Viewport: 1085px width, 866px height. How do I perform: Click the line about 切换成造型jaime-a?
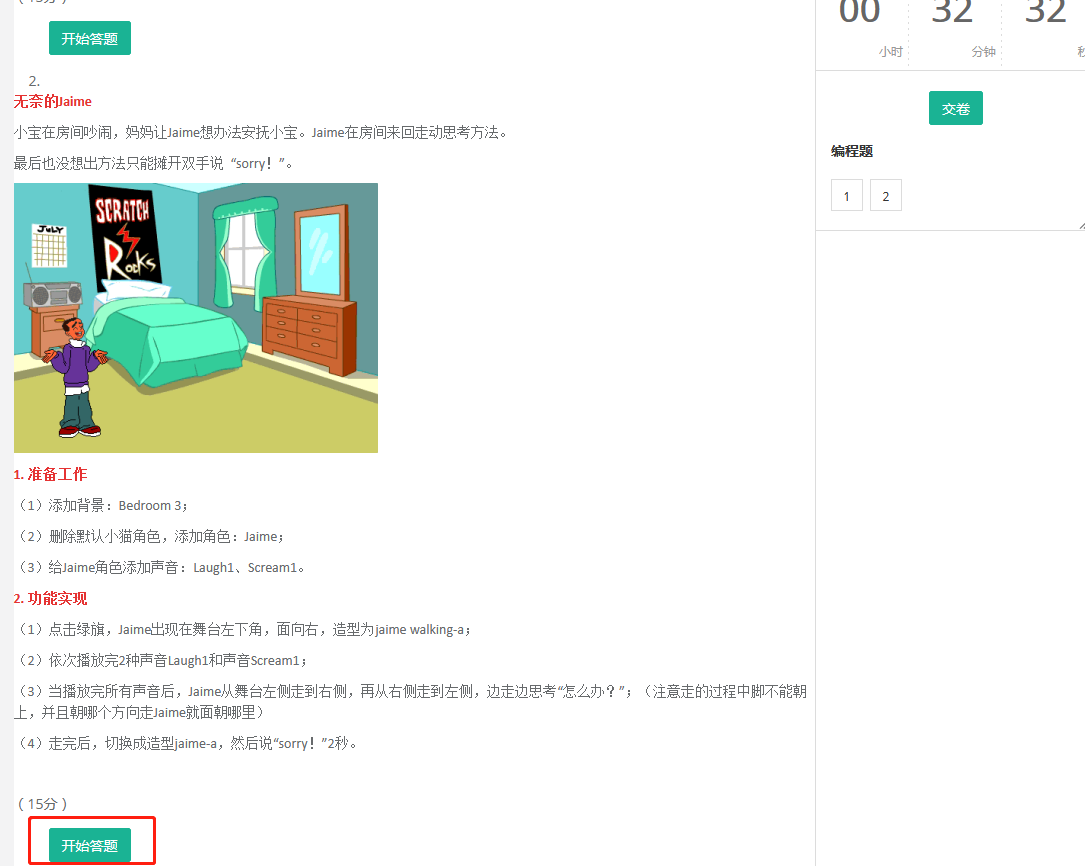coord(186,744)
